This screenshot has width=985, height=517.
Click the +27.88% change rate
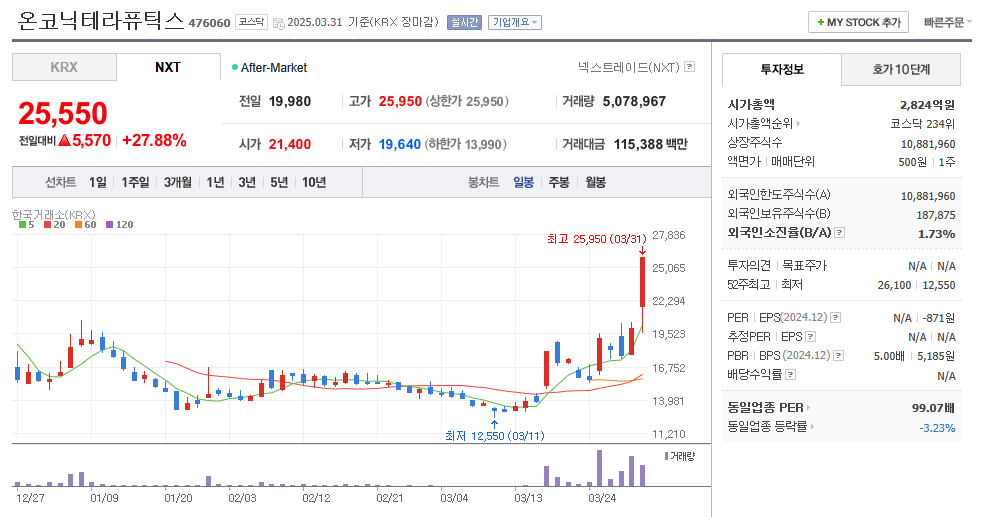click(x=155, y=140)
